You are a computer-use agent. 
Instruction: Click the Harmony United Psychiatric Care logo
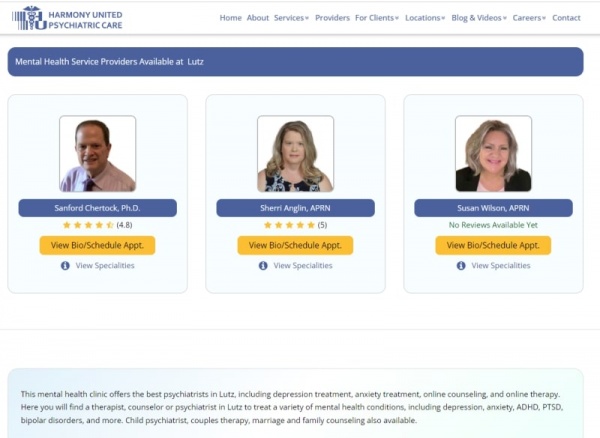(67, 18)
